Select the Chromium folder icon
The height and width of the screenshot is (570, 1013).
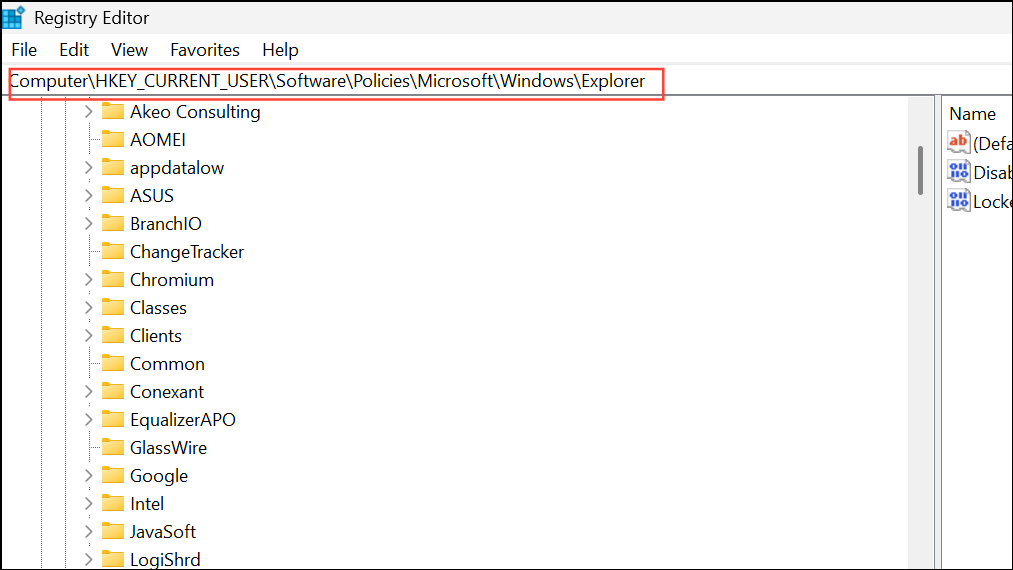coord(112,279)
